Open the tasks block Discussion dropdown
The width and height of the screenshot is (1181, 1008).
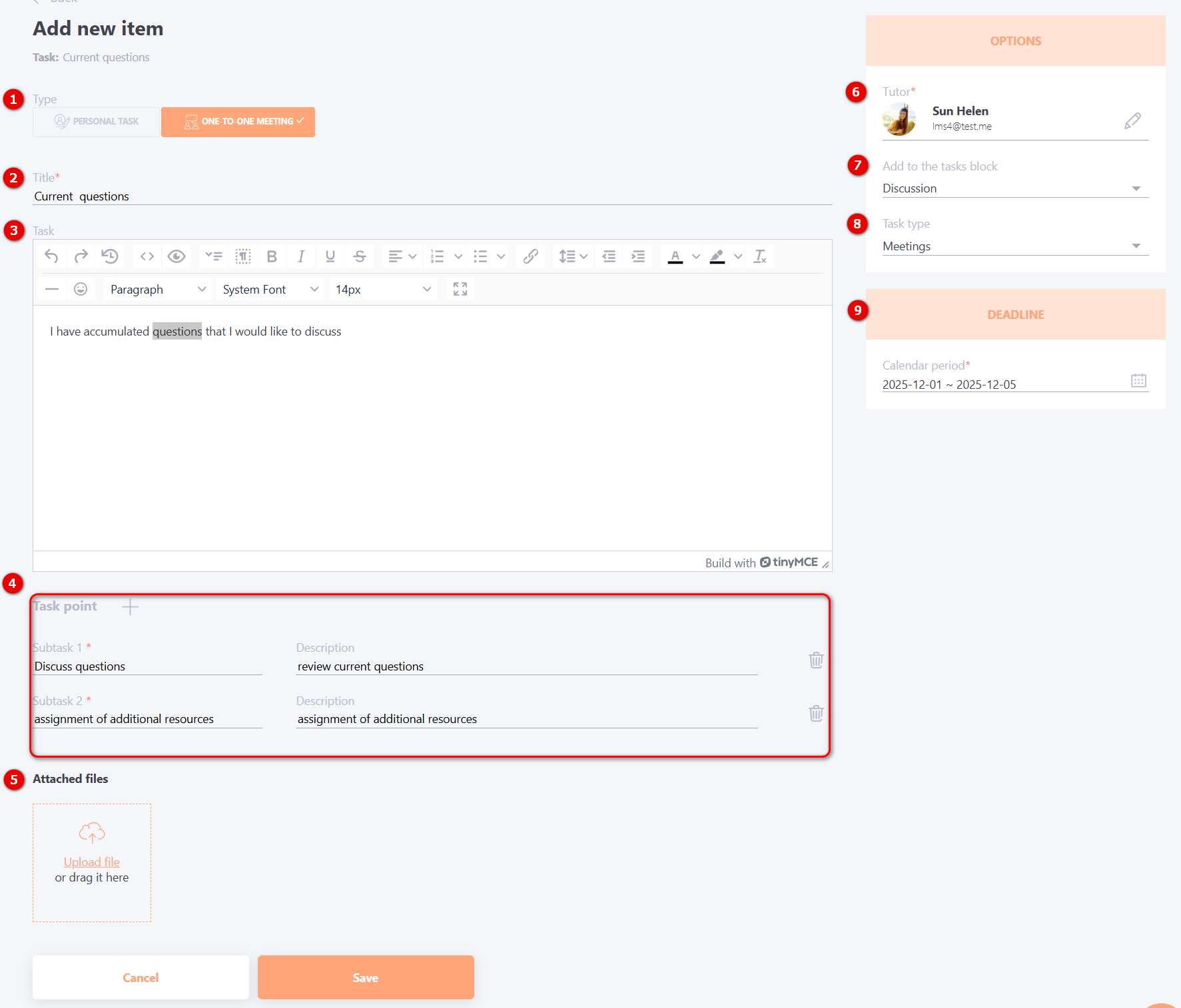coord(1015,188)
